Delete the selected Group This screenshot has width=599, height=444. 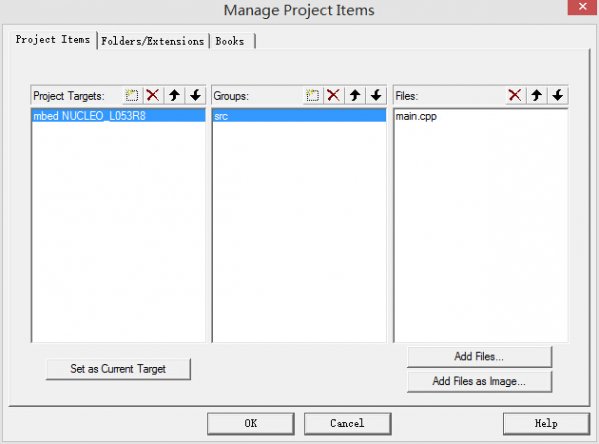(333, 95)
